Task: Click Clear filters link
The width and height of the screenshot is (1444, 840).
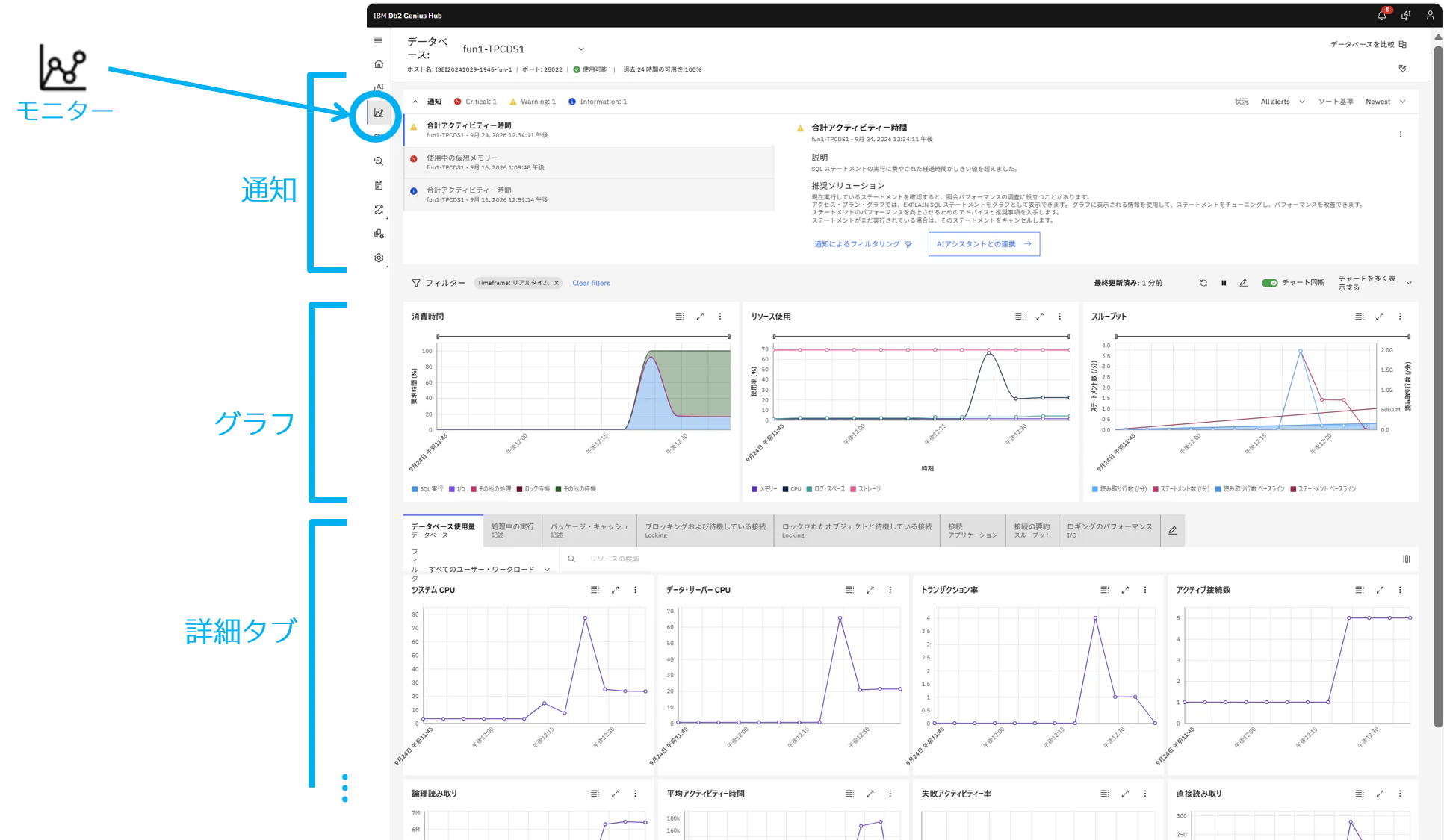Action: click(x=591, y=283)
